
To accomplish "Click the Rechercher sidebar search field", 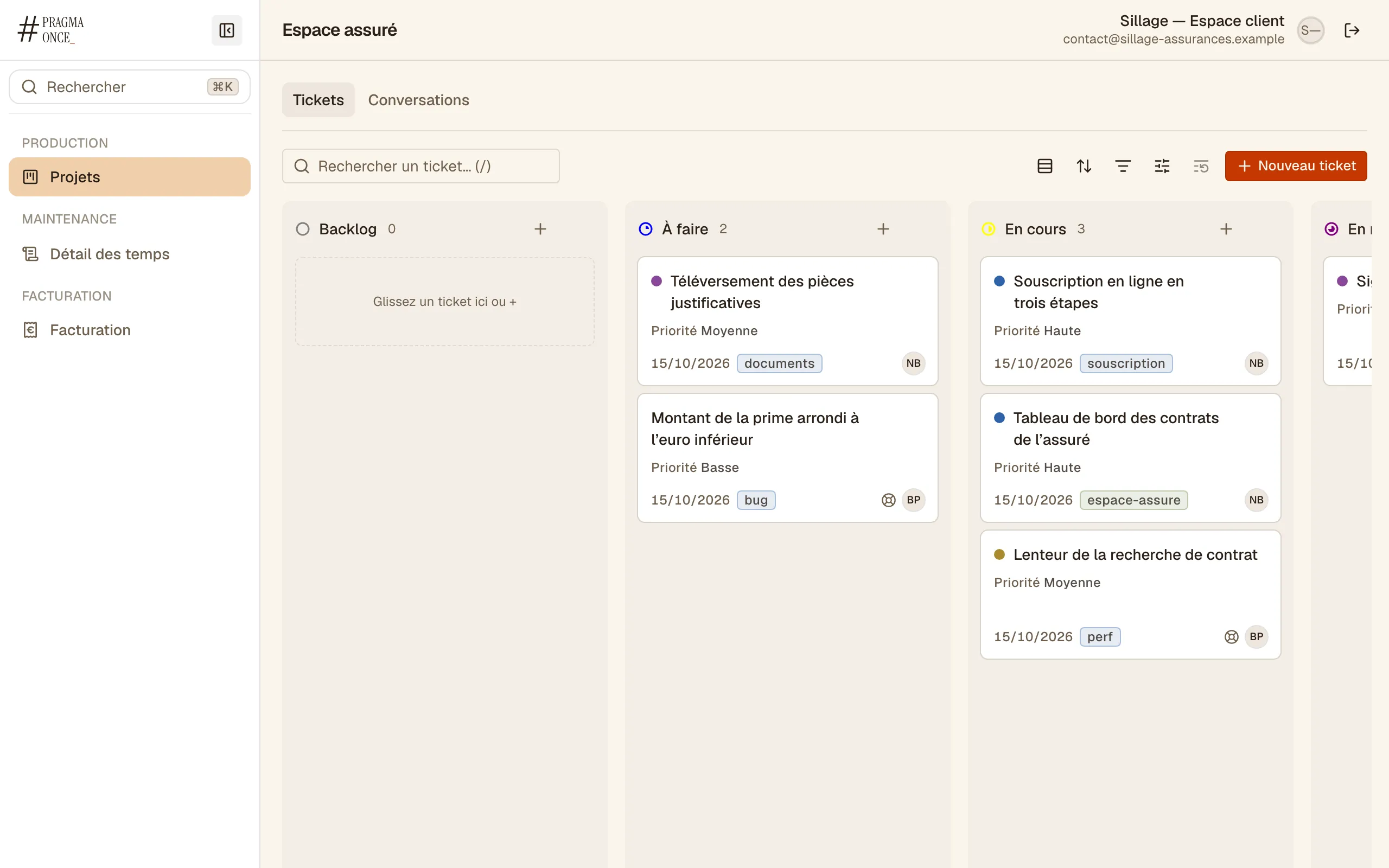I will tap(130, 87).
